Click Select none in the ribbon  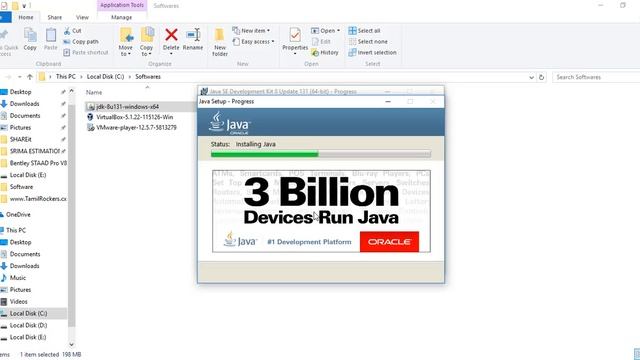[x=368, y=42]
